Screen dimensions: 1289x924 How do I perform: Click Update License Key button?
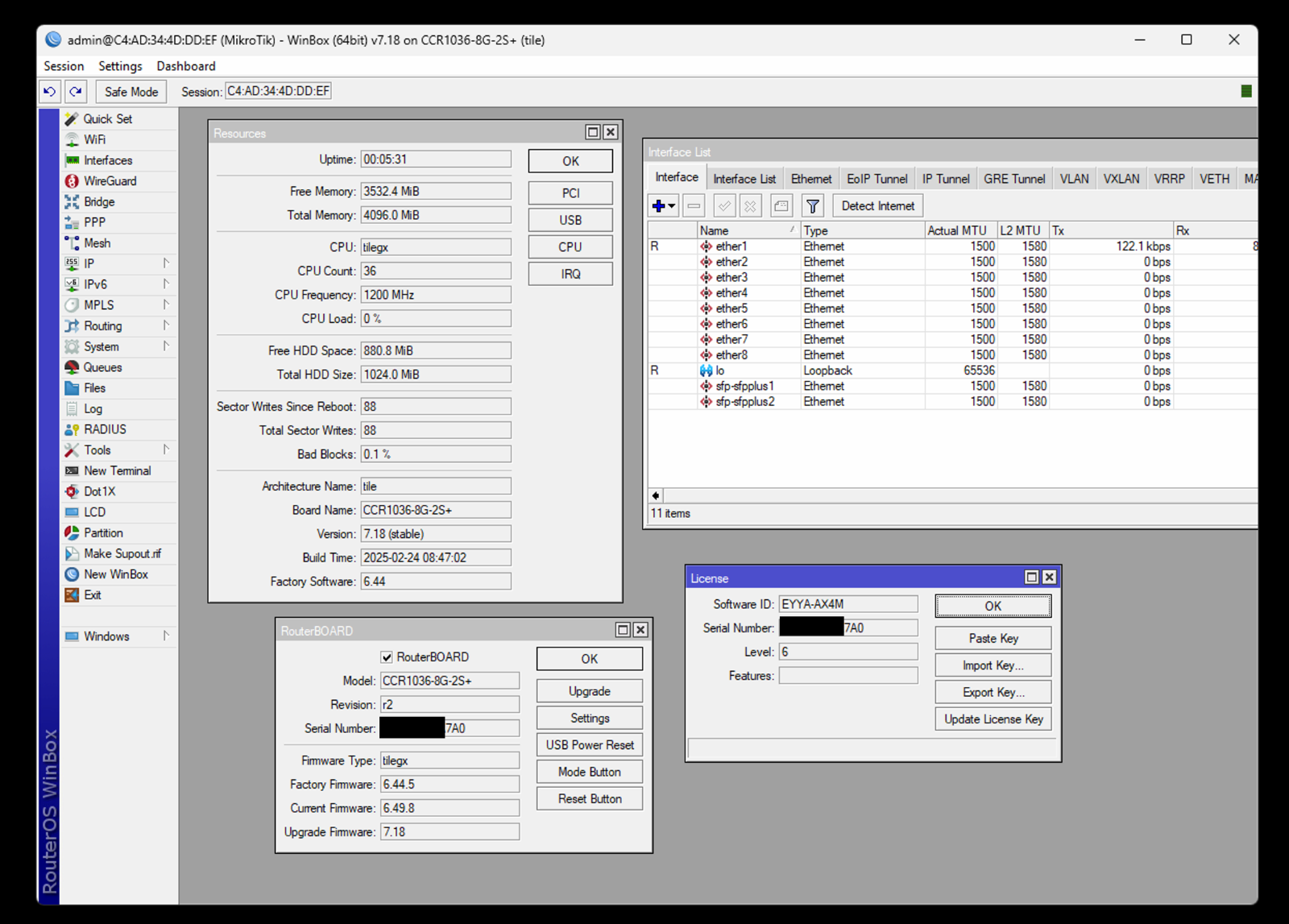[993, 719]
